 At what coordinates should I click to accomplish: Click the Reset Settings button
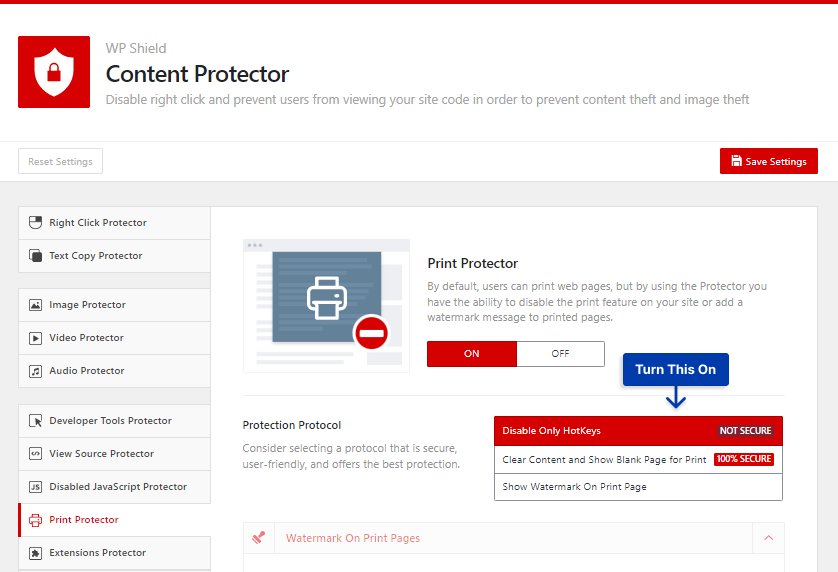tap(60, 161)
